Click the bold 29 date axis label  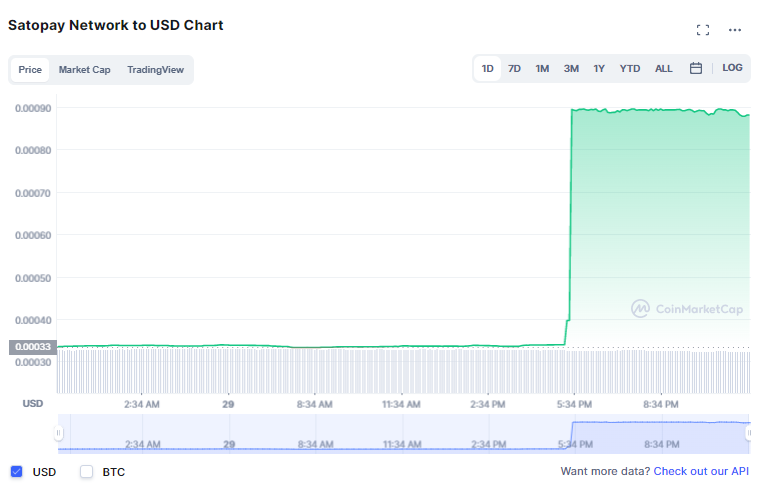[228, 405]
